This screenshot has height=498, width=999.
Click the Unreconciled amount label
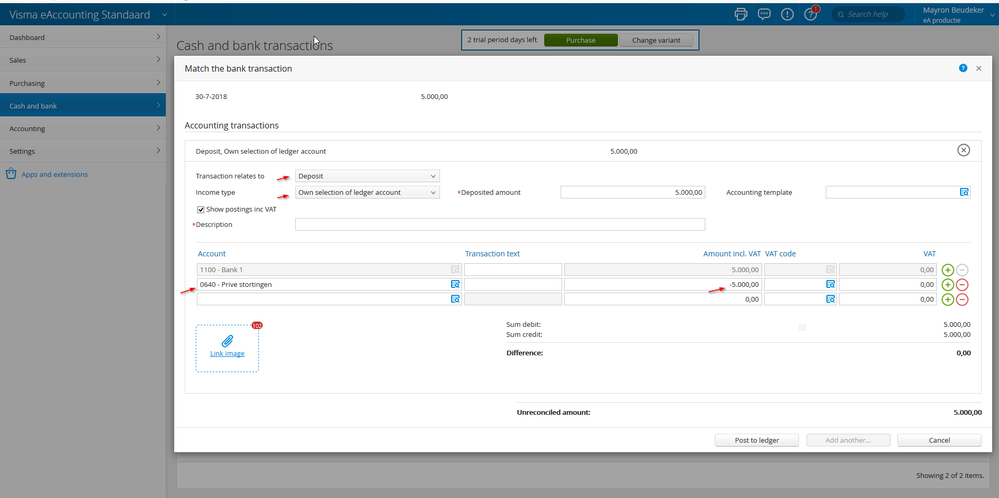point(554,413)
